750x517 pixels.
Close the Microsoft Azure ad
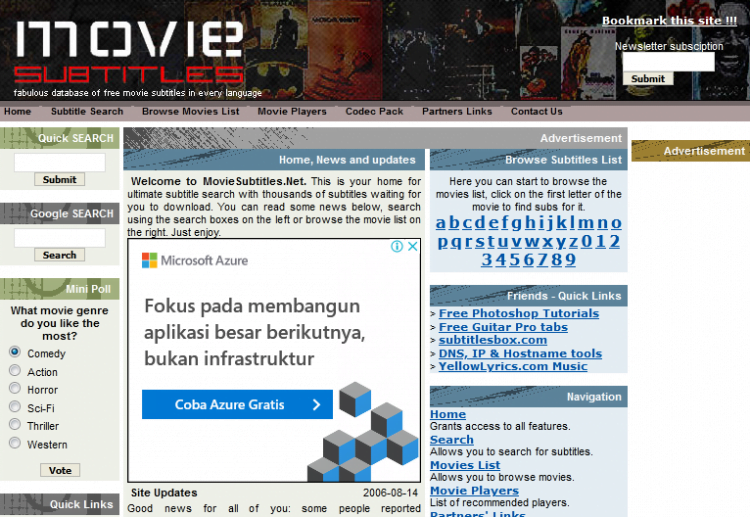pos(412,246)
